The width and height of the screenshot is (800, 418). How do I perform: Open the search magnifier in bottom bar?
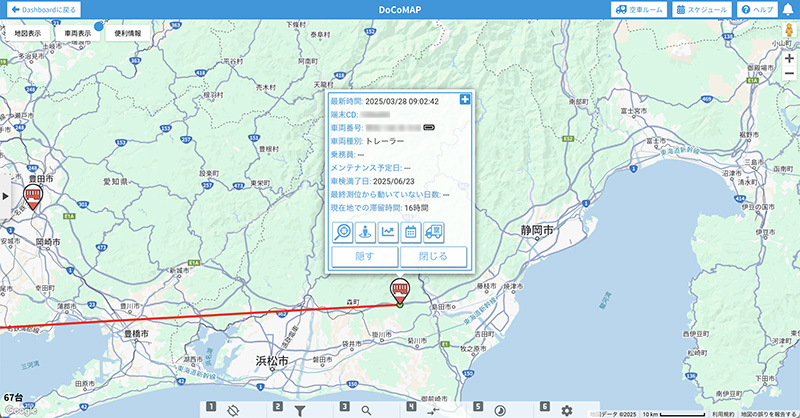(366, 410)
